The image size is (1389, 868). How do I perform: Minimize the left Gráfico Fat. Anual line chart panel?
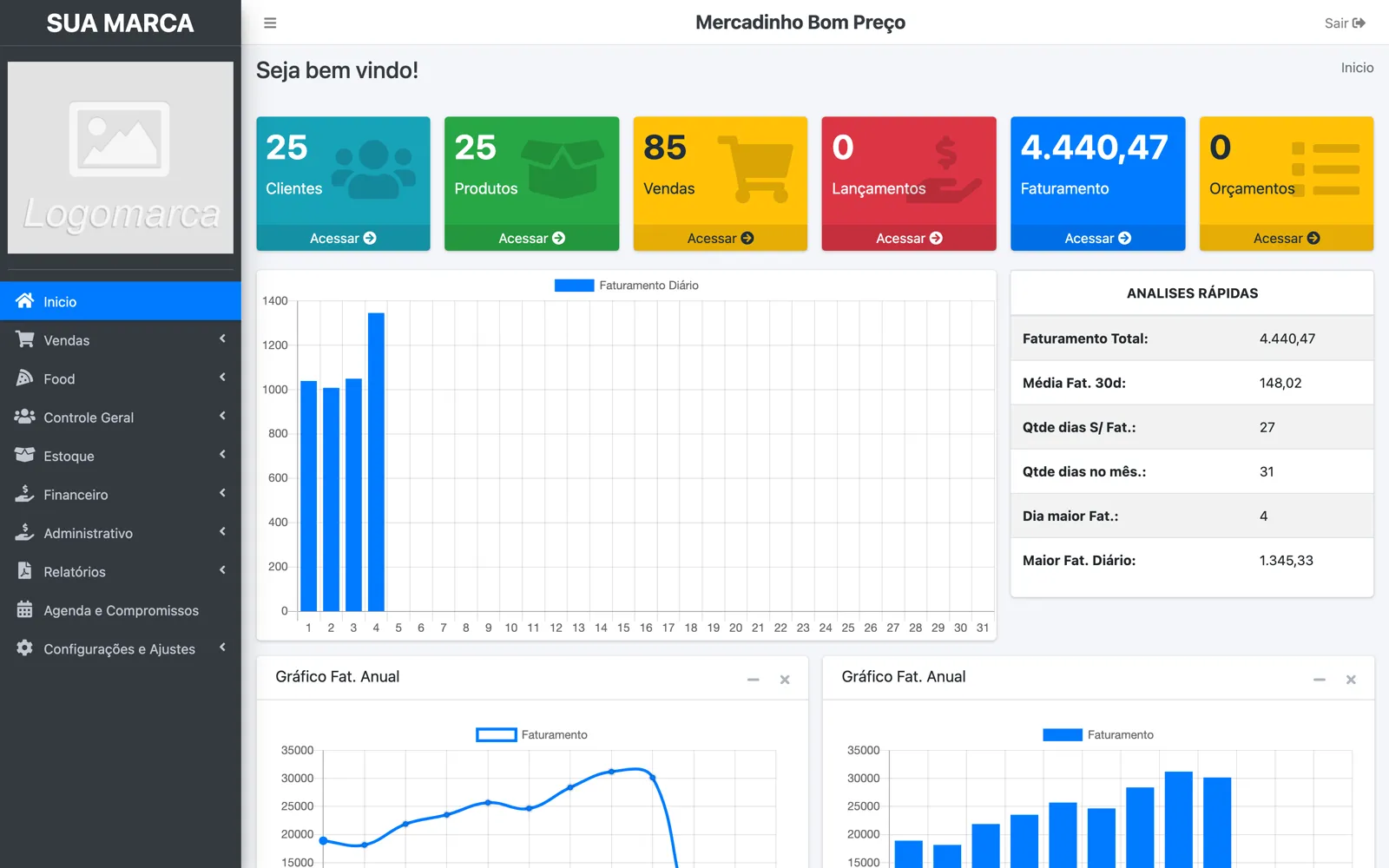click(754, 680)
